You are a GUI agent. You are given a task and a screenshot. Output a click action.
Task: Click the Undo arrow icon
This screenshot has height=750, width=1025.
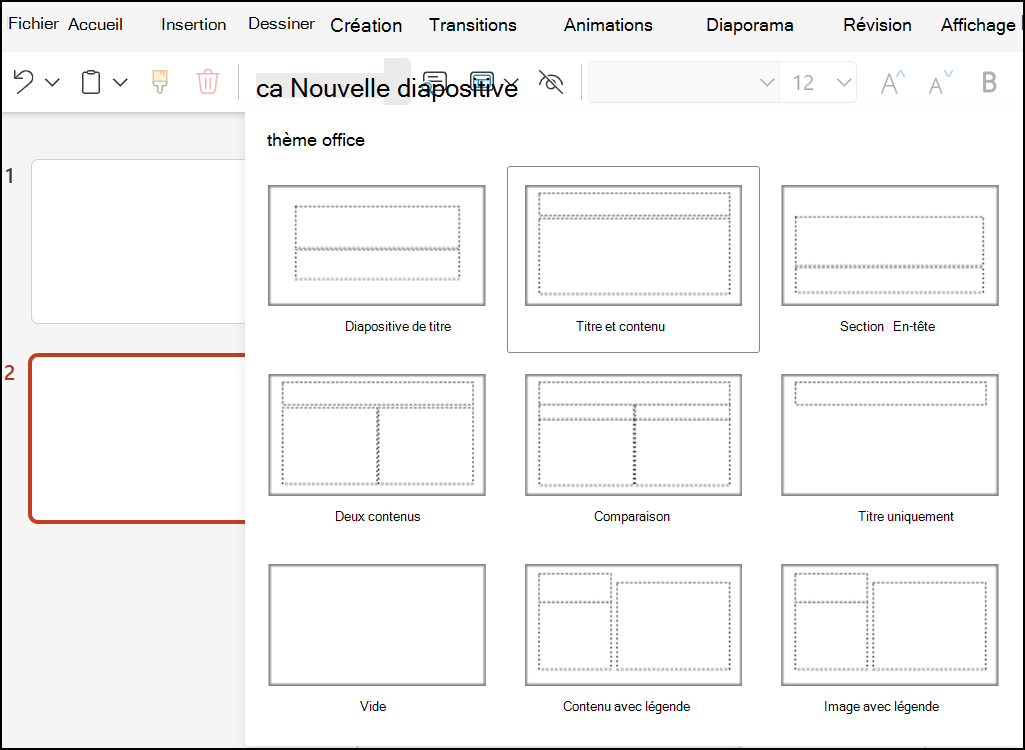point(24,82)
